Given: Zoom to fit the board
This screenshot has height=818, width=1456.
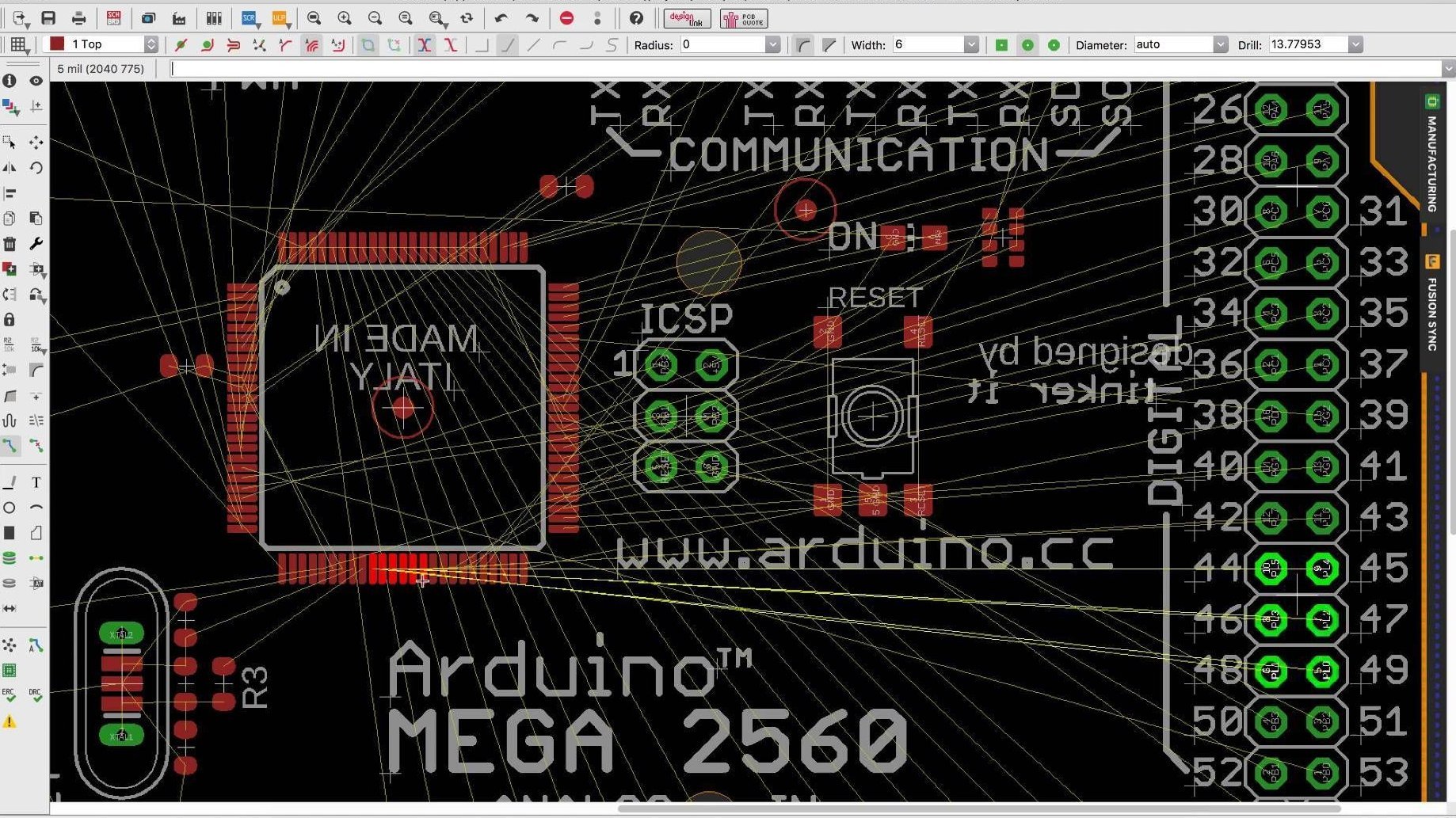Looking at the screenshot, I should pos(314,17).
